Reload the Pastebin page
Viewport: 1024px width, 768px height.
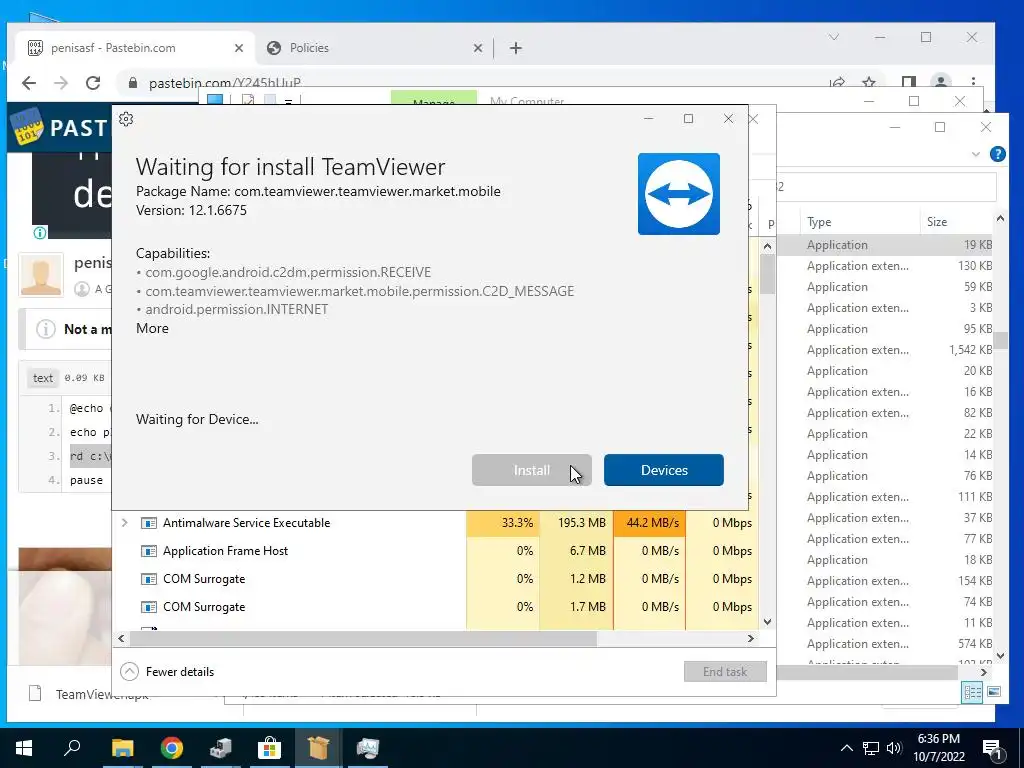pos(93,83)
